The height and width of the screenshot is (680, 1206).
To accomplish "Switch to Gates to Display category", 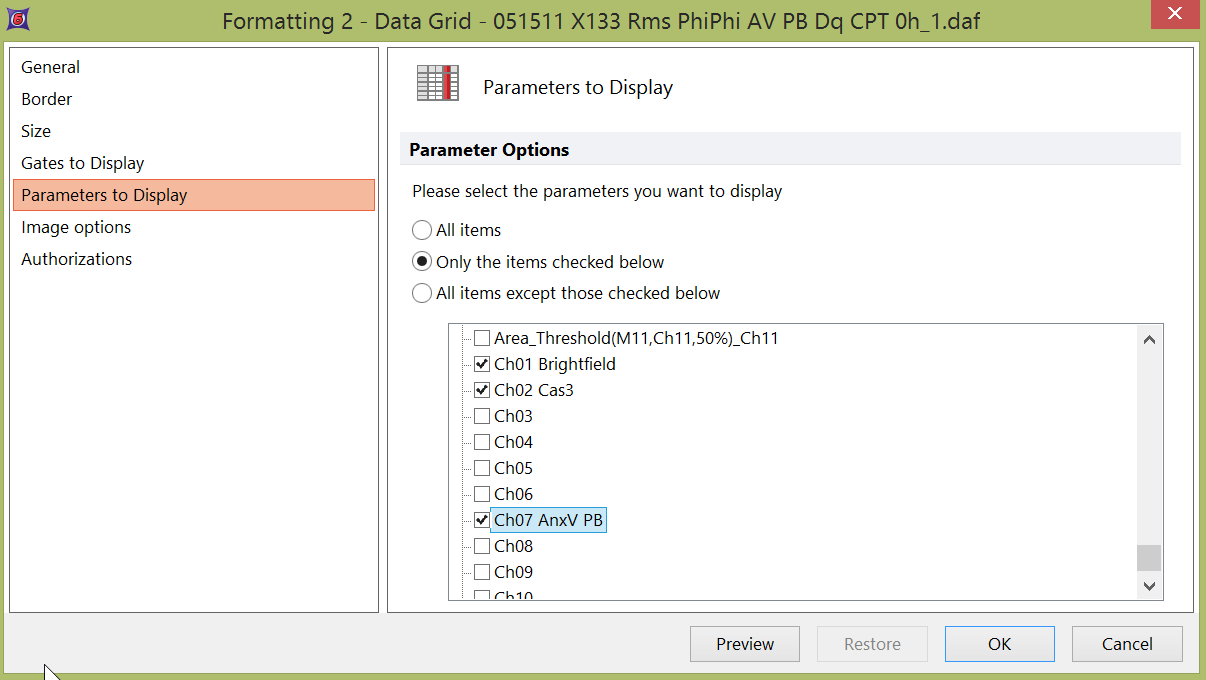I will click(x=83, y=163).
